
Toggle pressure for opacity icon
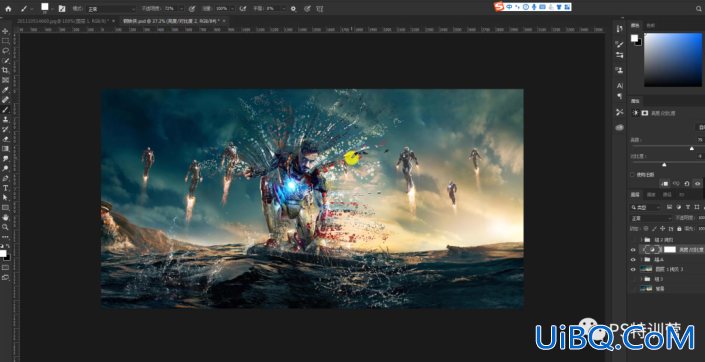tap(192, 9)
